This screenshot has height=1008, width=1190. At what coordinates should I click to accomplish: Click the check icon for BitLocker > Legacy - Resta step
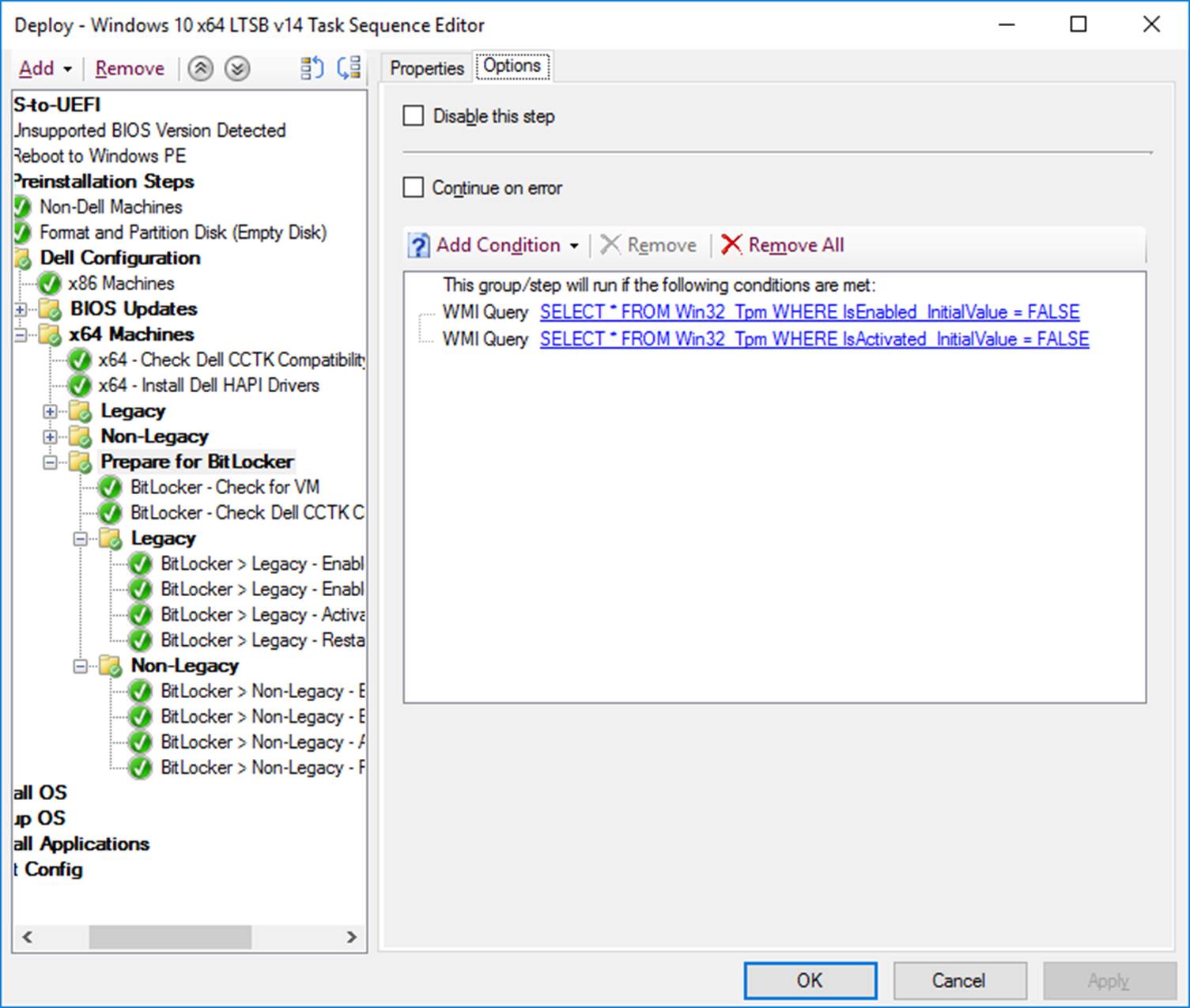pos(140,640)
